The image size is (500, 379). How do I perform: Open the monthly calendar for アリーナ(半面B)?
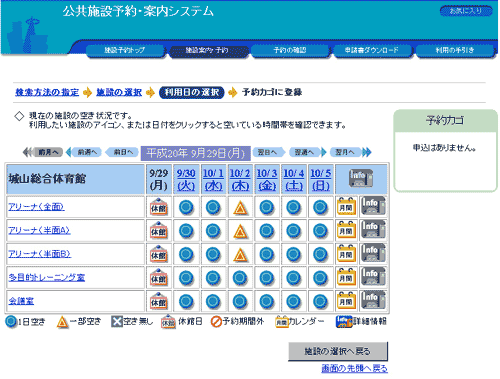click(x=346, y=253)
